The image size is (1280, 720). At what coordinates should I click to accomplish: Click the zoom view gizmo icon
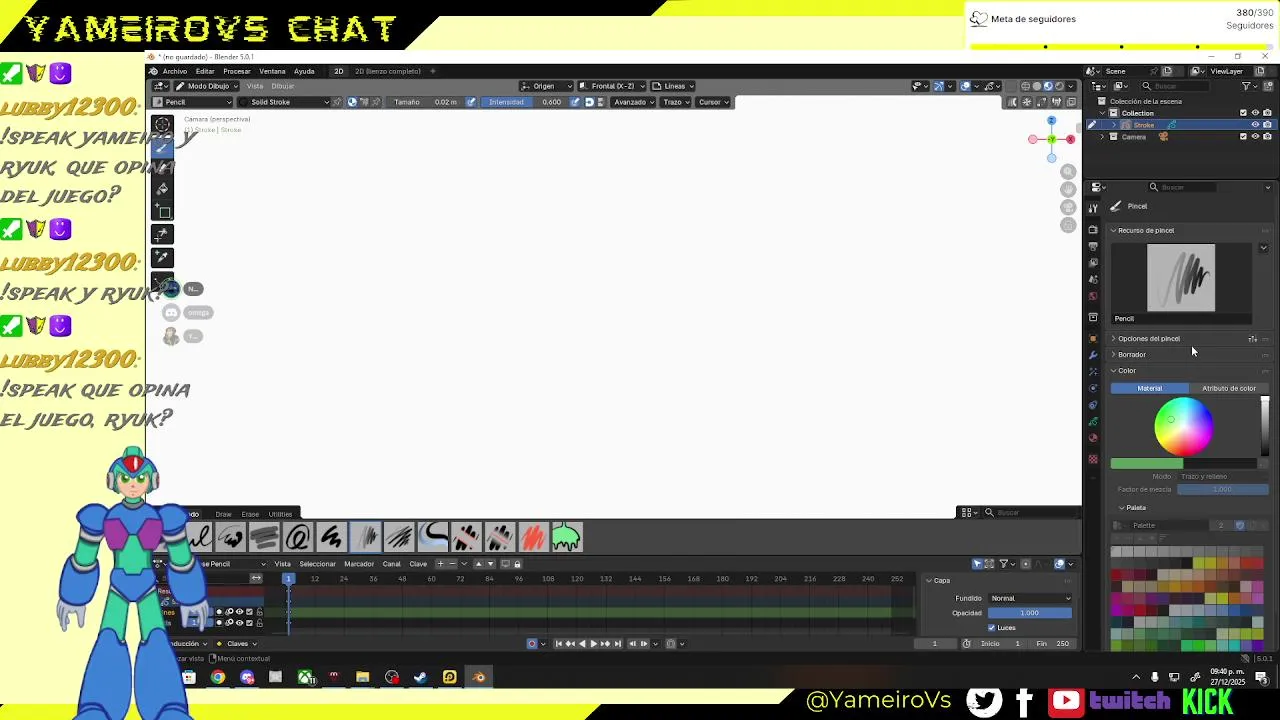click(1068, 172)
